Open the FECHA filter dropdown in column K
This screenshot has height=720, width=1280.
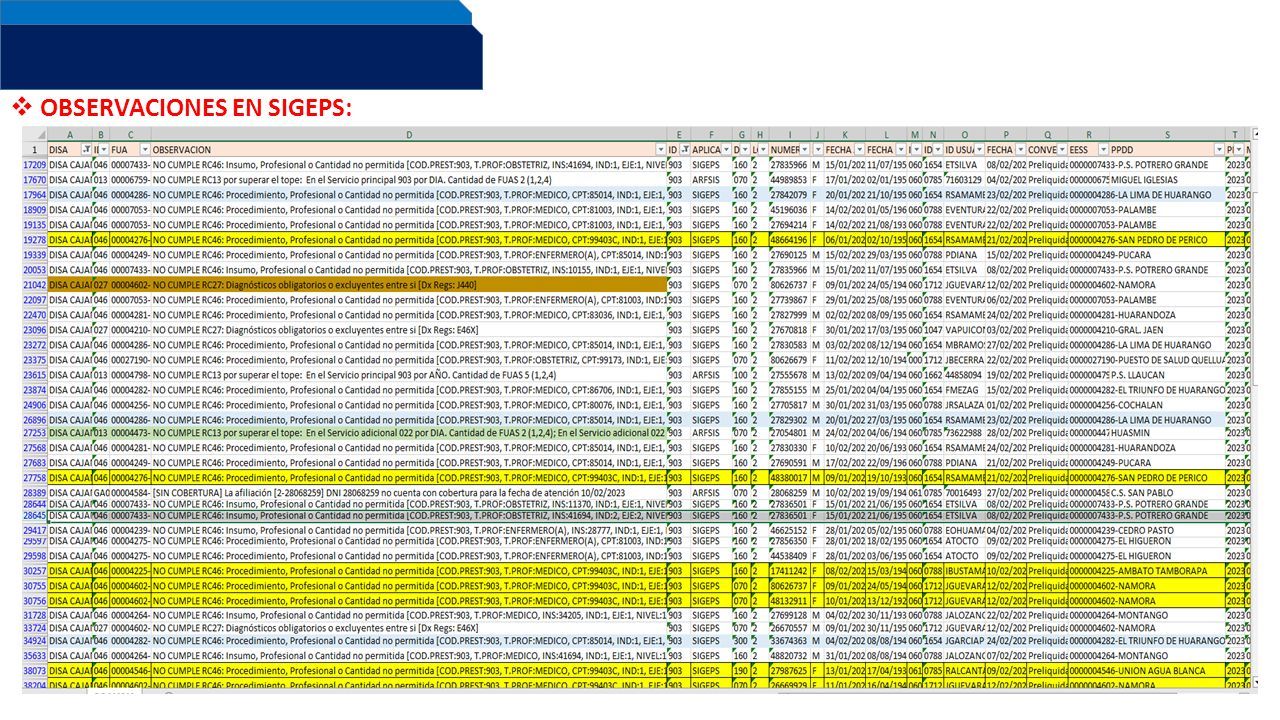pos(859,149)
